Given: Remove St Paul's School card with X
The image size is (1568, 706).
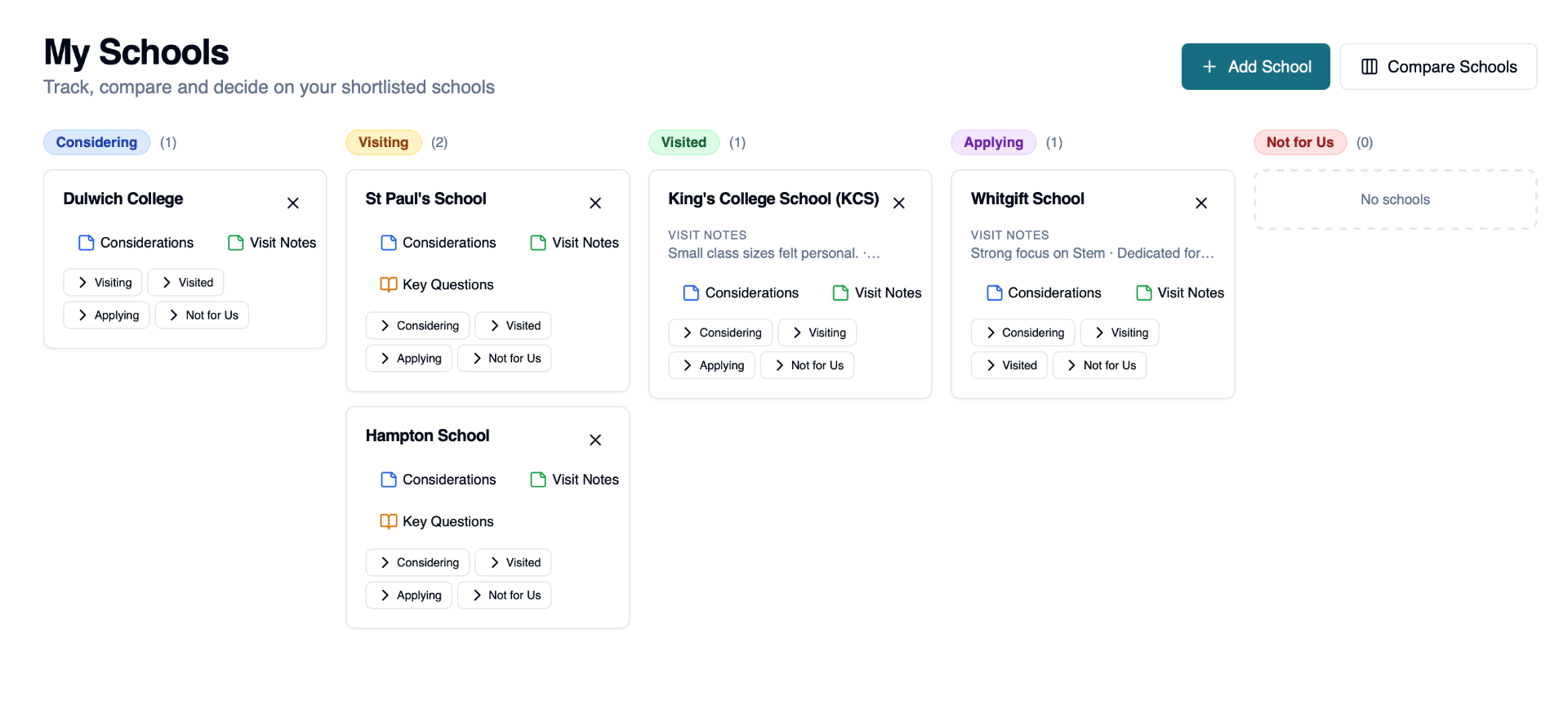Looking at the screenshot, I should tap(595, 203).
